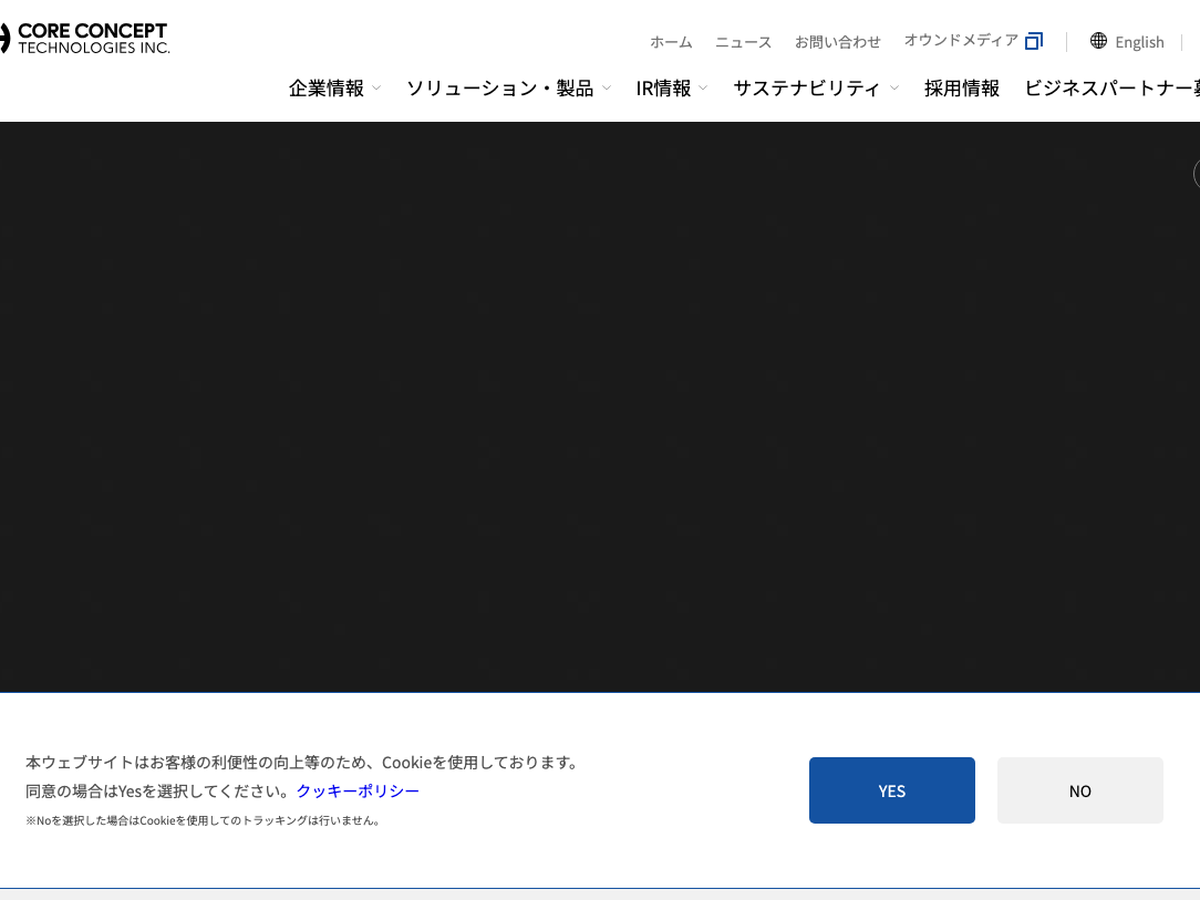This screenshot has height=900, width=1200.
Task: Open the IR情報 dropdown chevron
Action: point(703,88)
